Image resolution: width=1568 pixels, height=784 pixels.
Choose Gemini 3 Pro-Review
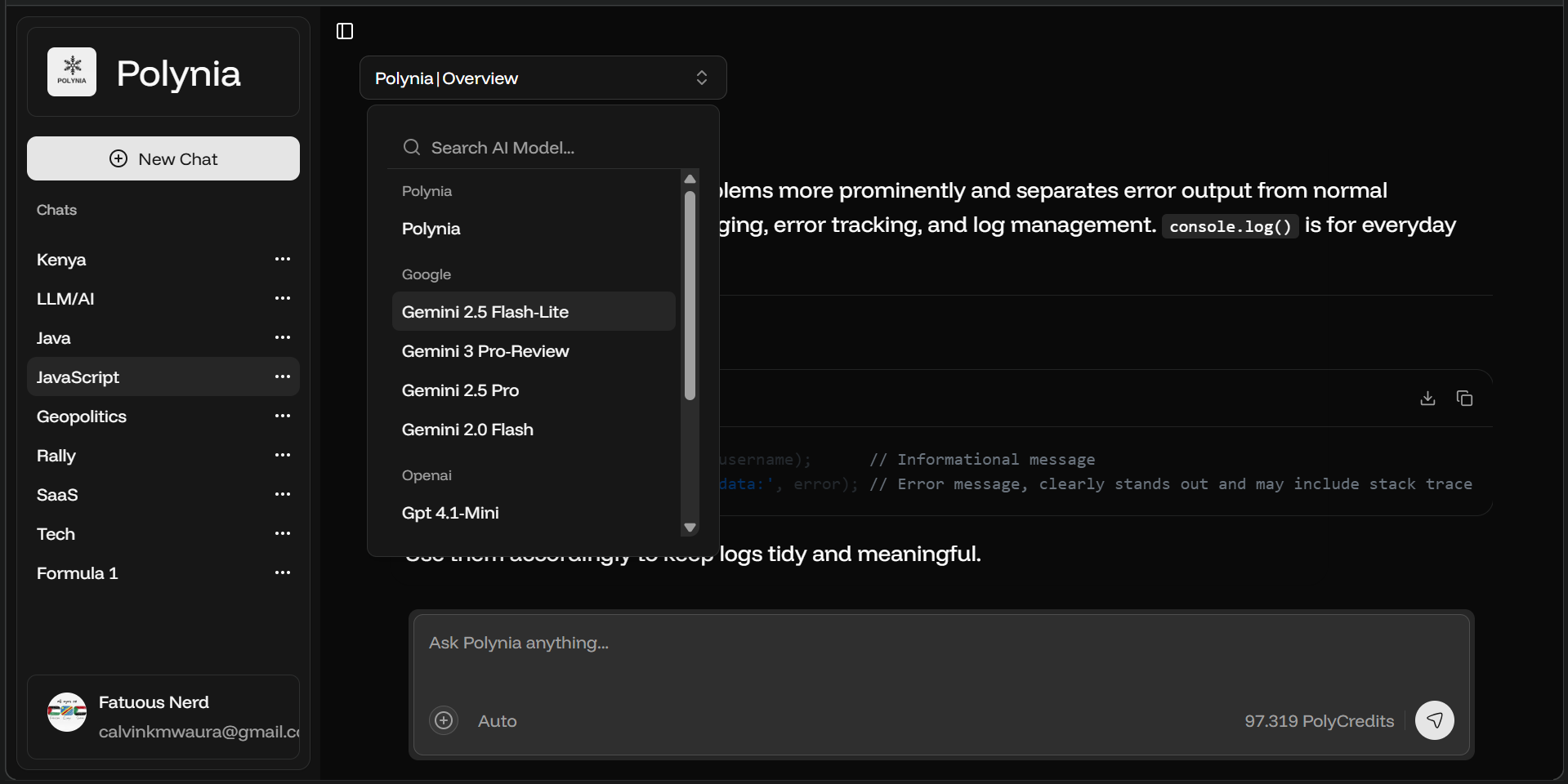(x=534, y=350)
